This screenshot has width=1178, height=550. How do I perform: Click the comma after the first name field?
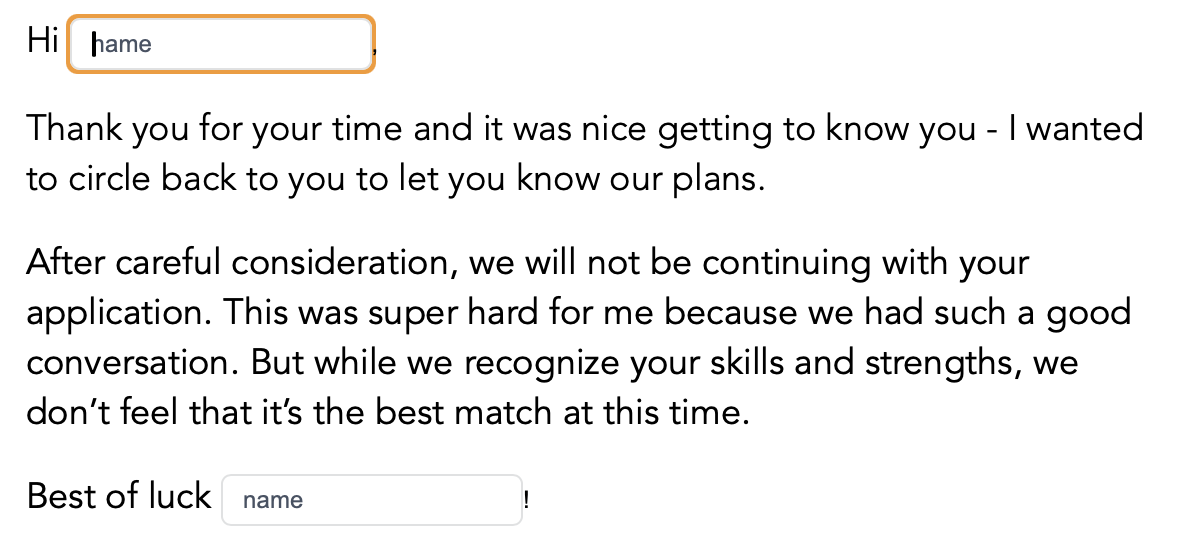(375, 48)
